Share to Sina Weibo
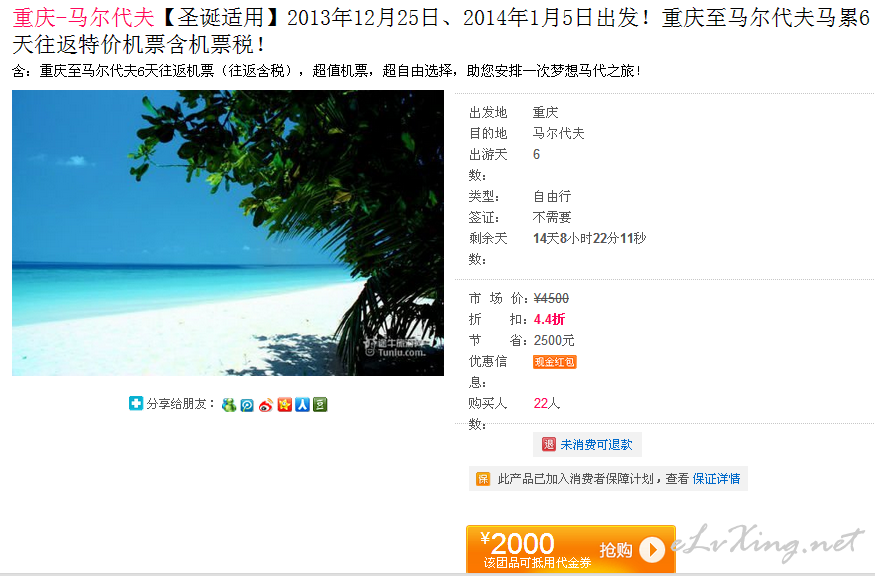 tap(266, 405)
